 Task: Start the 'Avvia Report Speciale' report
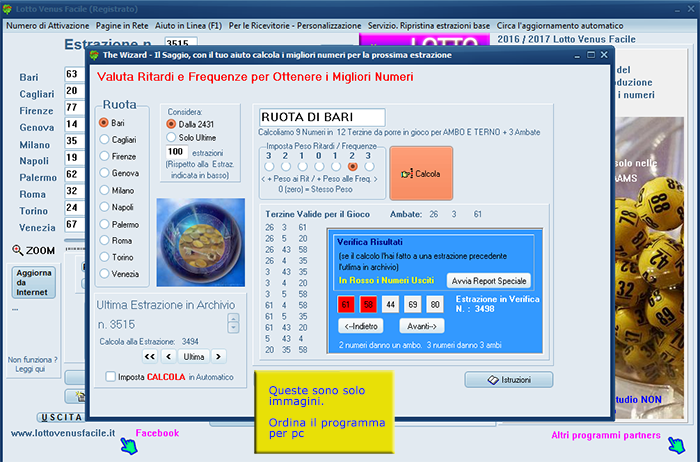489,281
